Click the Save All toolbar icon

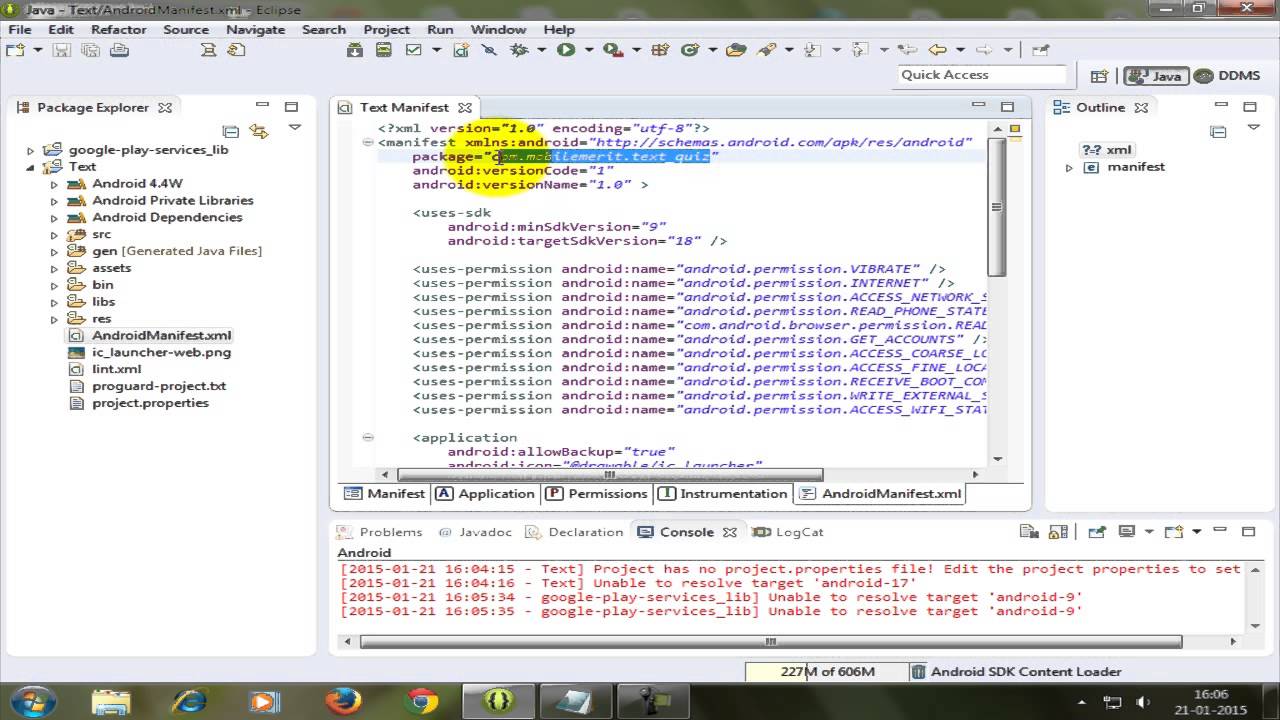pos(91,50)
